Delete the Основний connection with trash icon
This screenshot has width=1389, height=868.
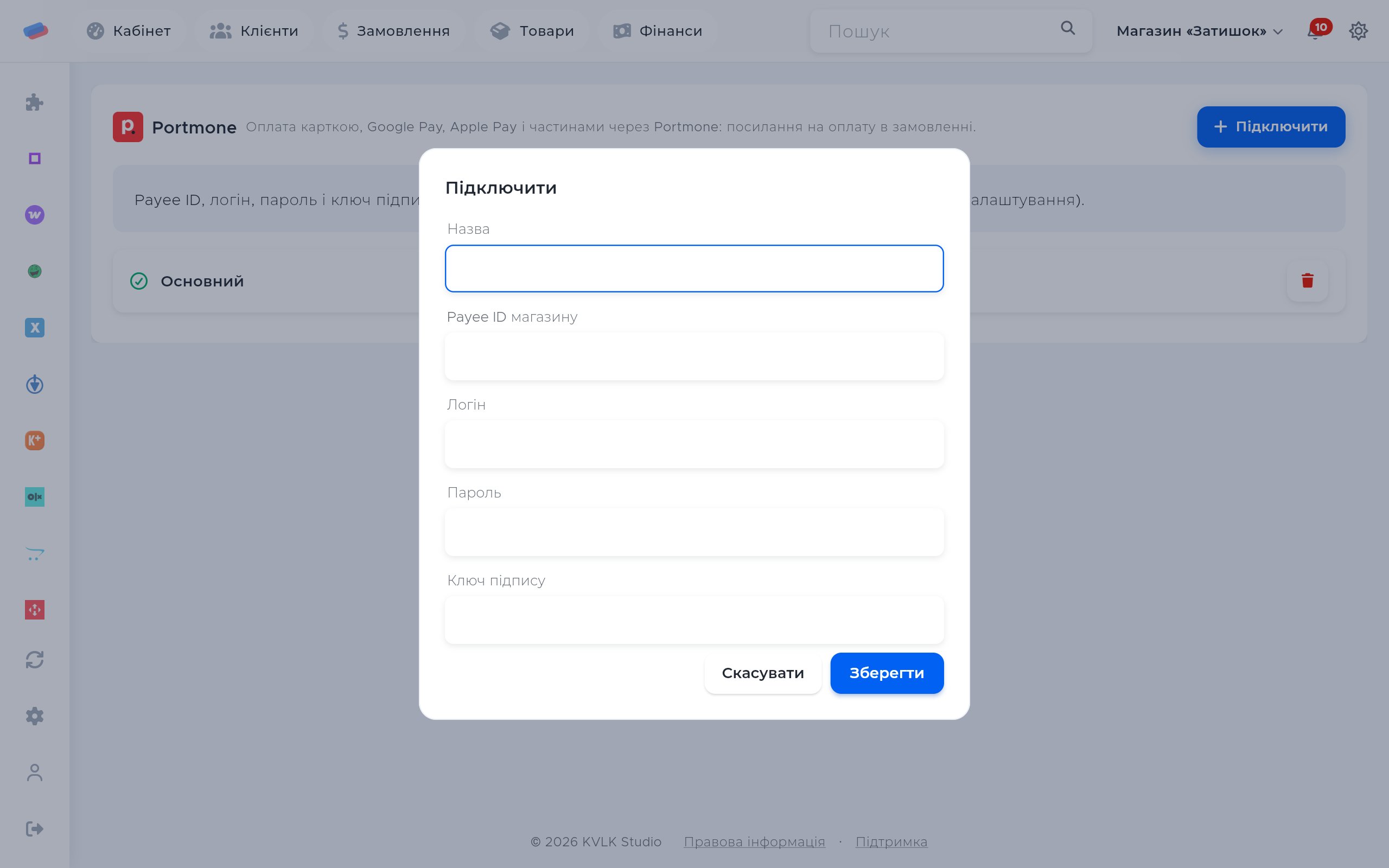[x=1308, y=280]
